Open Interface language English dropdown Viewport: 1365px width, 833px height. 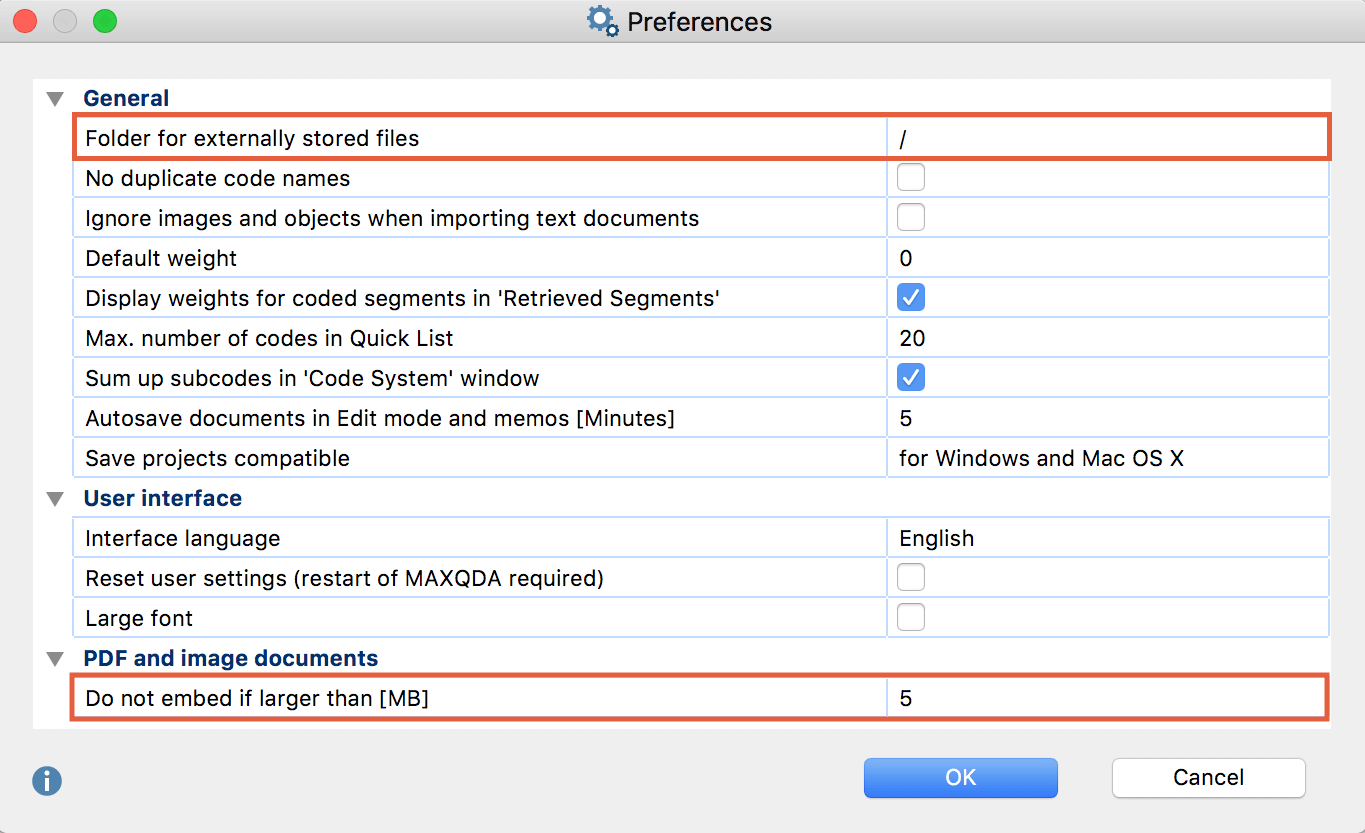(1107, 538)
